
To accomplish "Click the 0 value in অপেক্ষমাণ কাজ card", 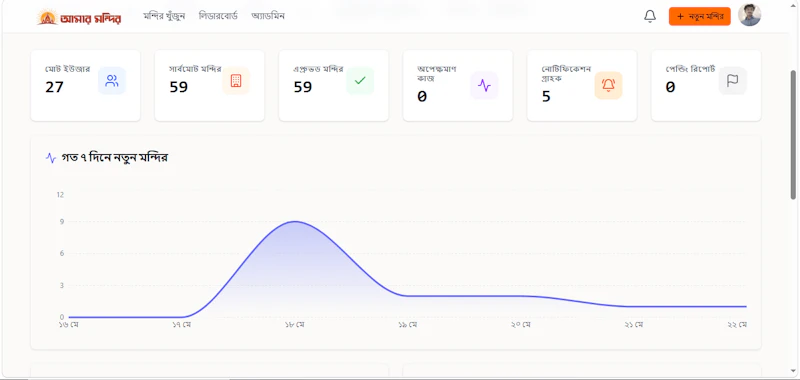I will click(422, 96).
